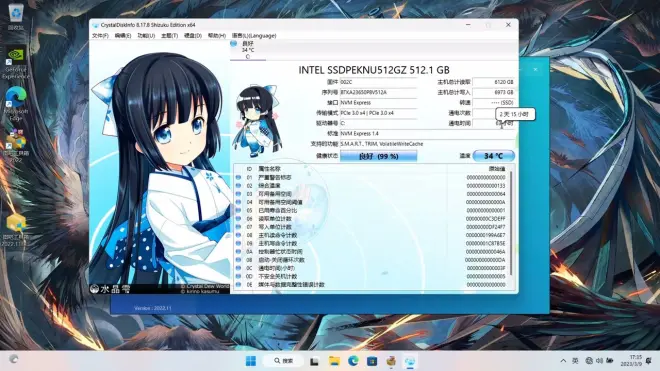660x371 pixels.
Task: Click the firmware field showing 002C
Action: pos(378,82)
